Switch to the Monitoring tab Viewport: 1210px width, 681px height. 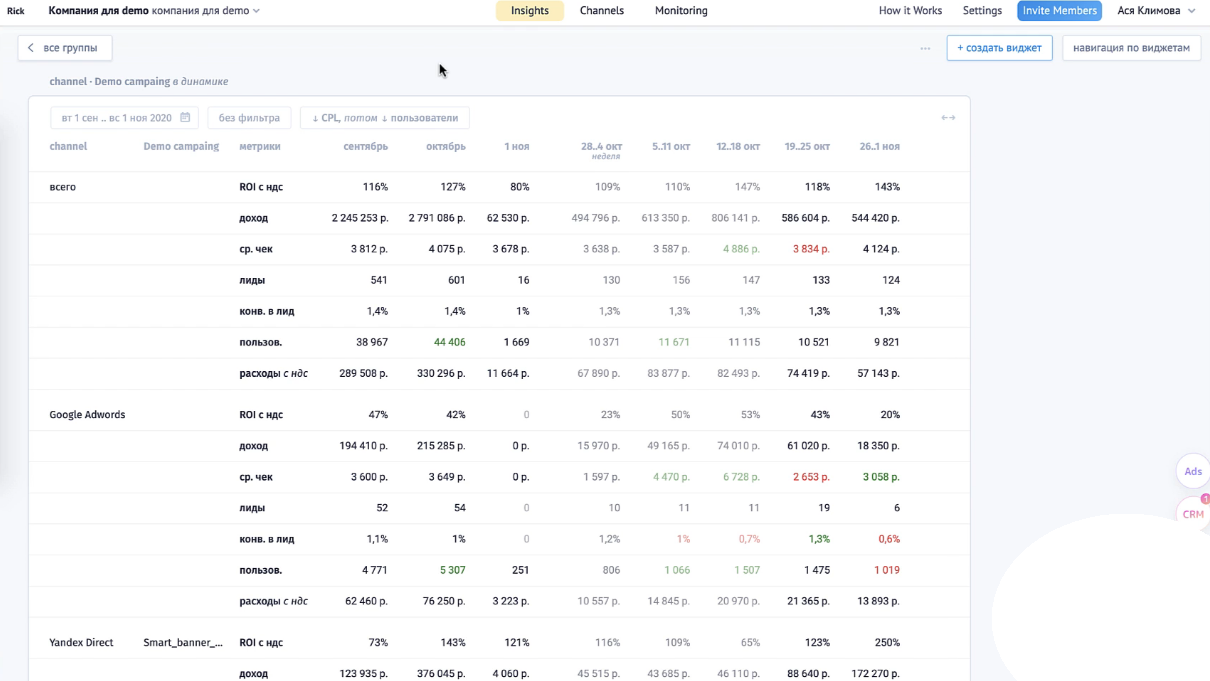(681, 11)
